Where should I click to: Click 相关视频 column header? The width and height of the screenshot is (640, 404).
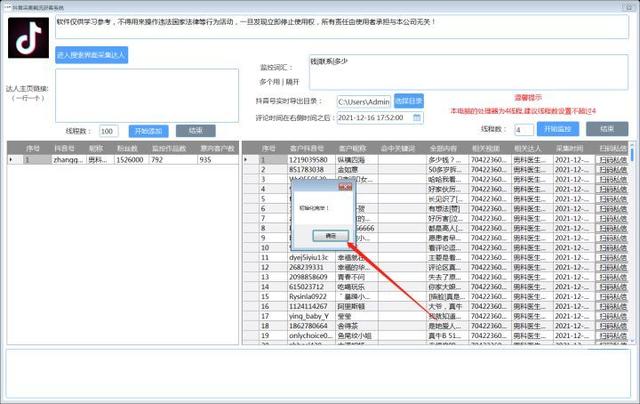click(486, 148)
